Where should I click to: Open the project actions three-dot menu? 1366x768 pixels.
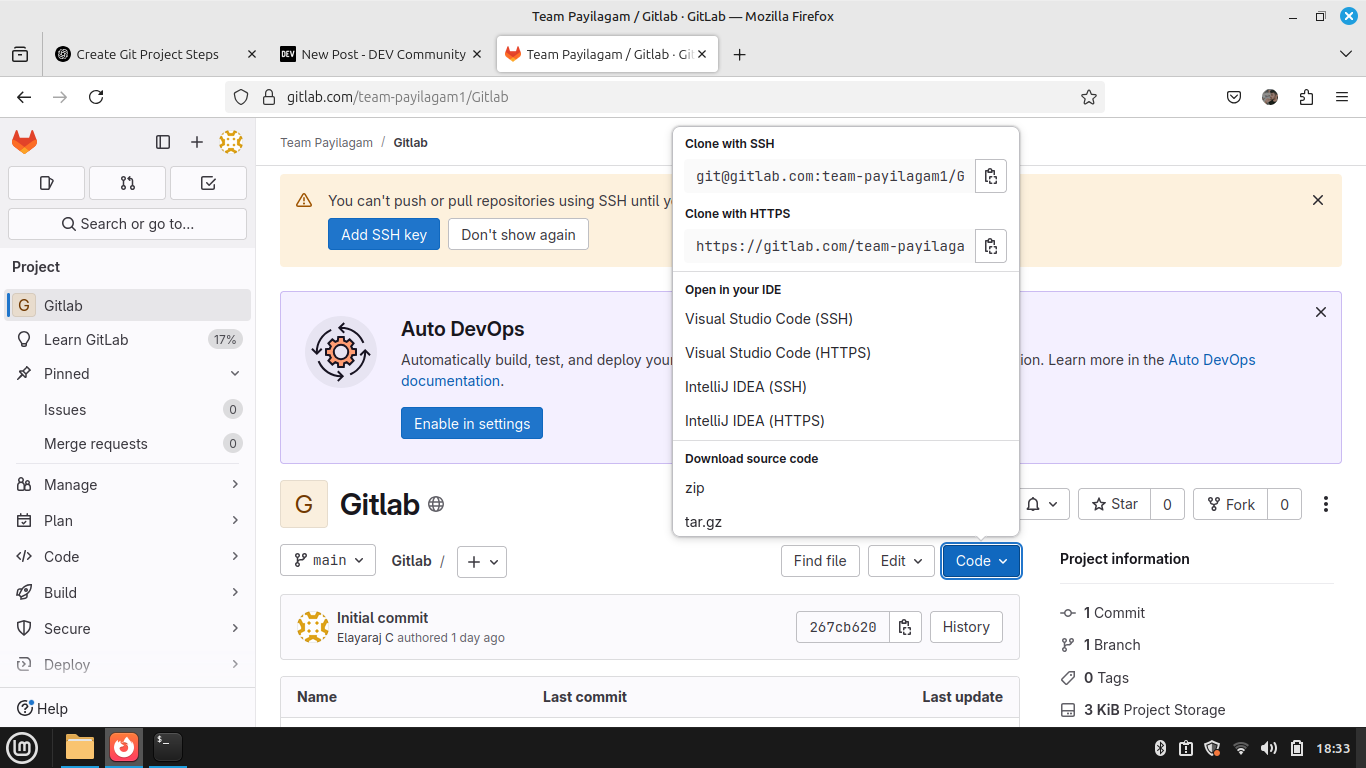coord(1326,504)
